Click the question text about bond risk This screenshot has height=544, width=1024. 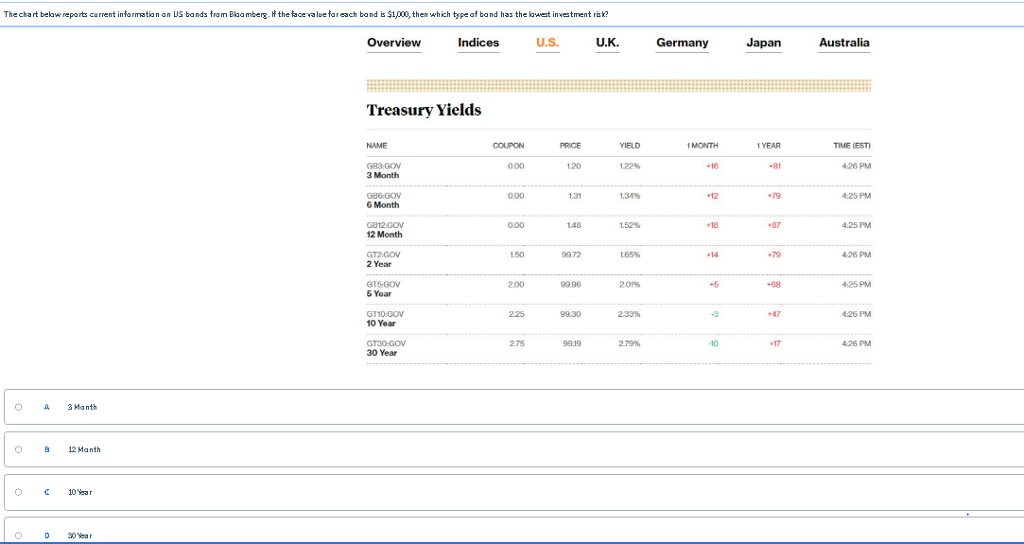tap(306, 14)
